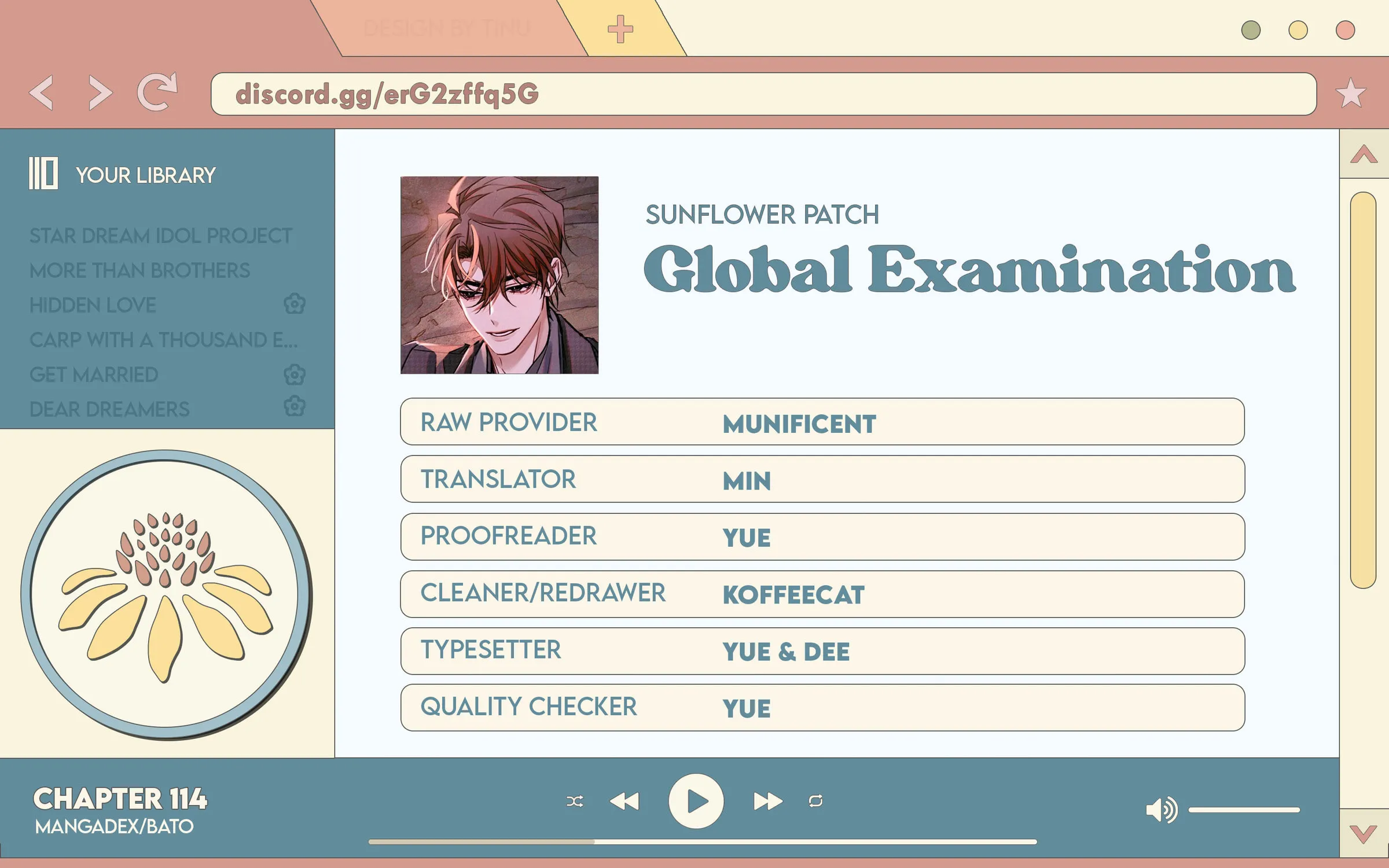Click the Your Library books icon
The image size is (1389, 868).
pyautogui.click(x=43, y=173)
